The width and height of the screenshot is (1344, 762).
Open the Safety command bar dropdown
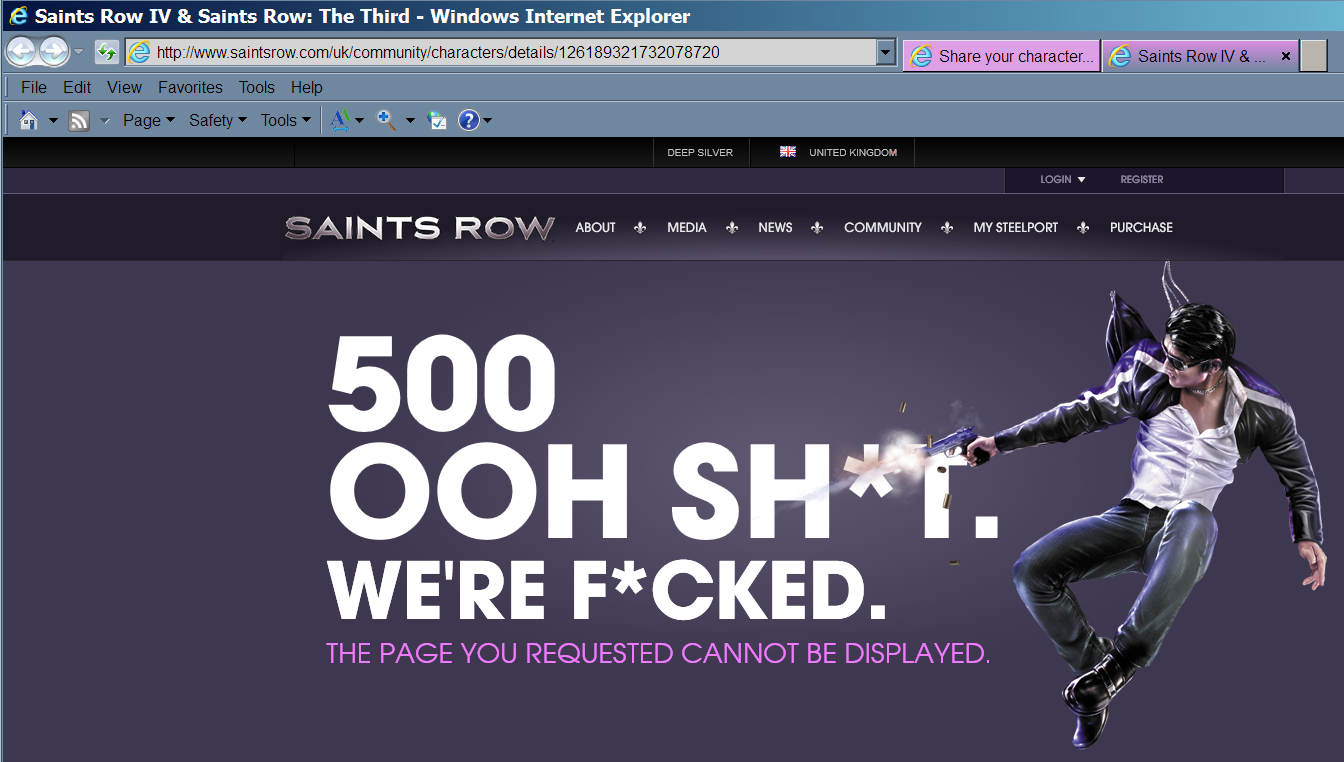[x=218, y=120]
